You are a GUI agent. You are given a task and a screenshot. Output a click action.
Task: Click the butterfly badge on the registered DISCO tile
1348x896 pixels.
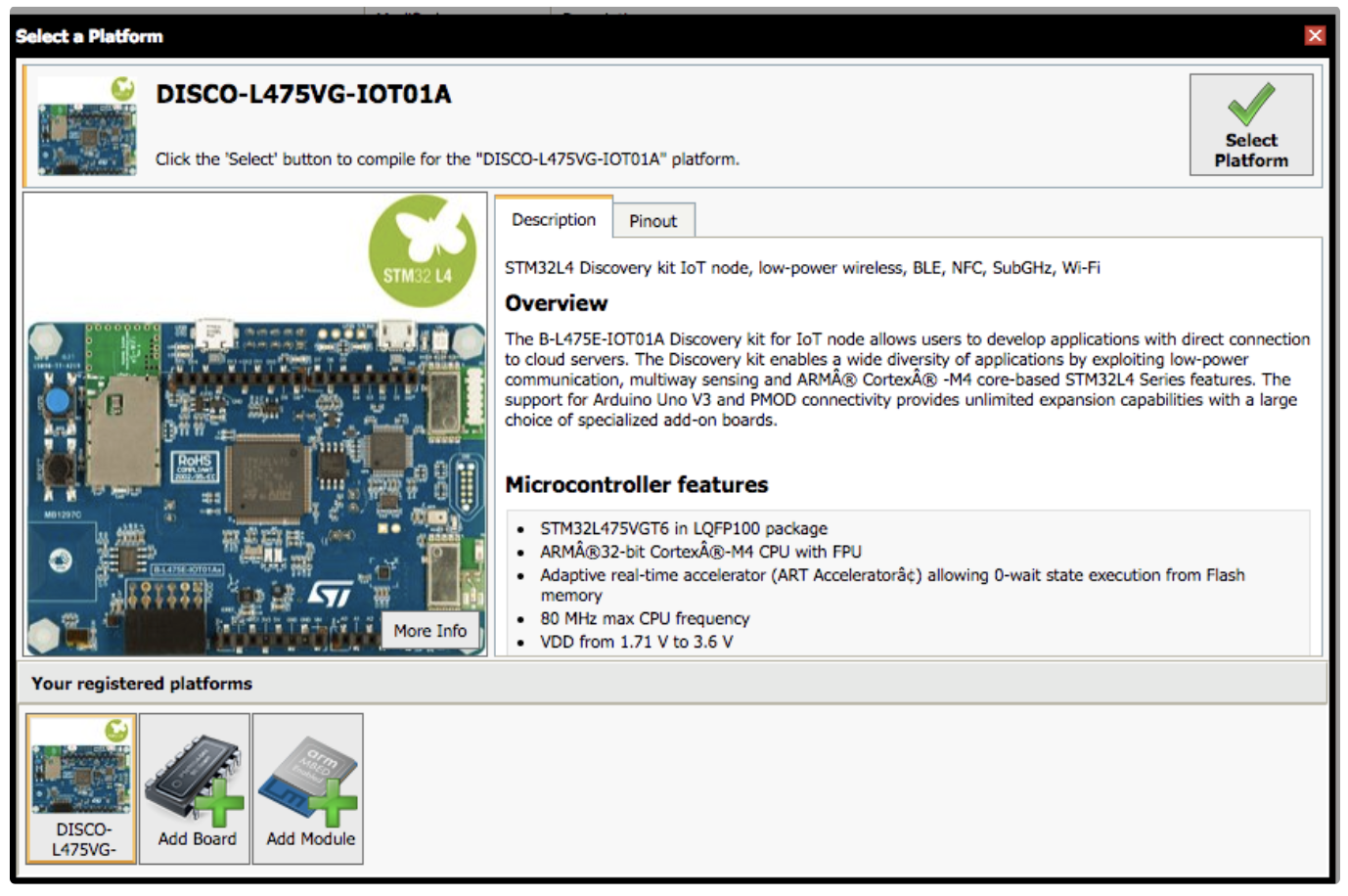tap(116, 730)
